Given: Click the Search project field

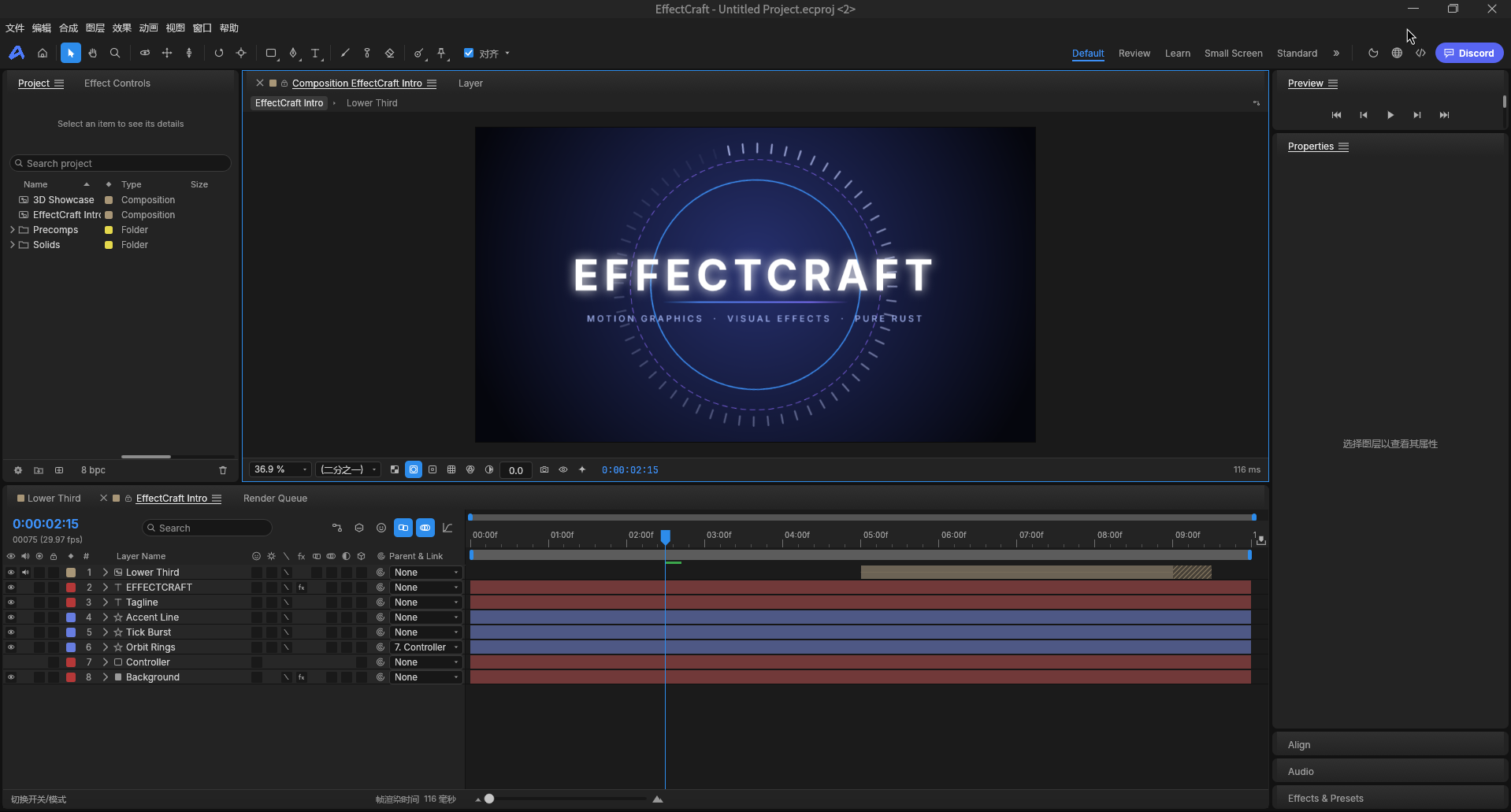Looking at the screenshot, I should click(x=121, y=163).
